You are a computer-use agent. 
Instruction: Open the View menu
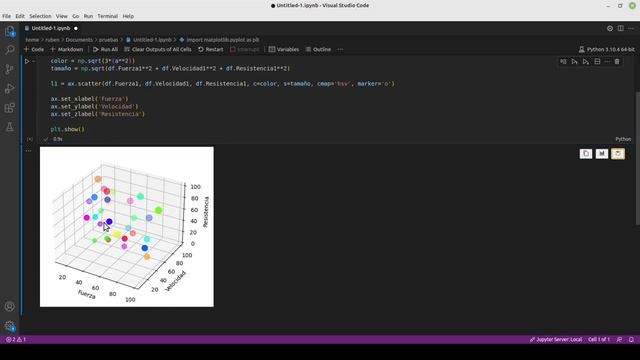pos(62,16)
